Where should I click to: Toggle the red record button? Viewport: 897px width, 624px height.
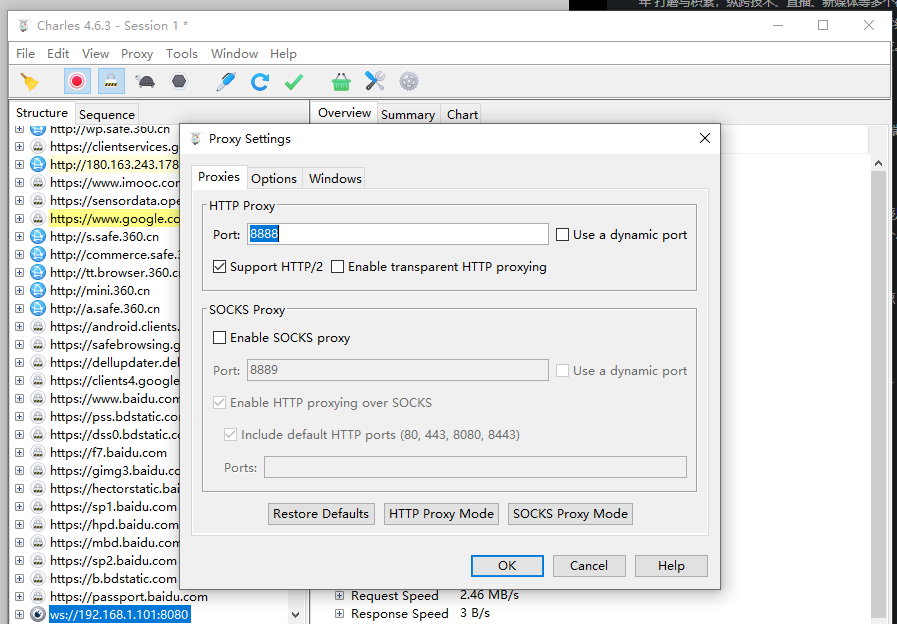click(x=77, y=82)
